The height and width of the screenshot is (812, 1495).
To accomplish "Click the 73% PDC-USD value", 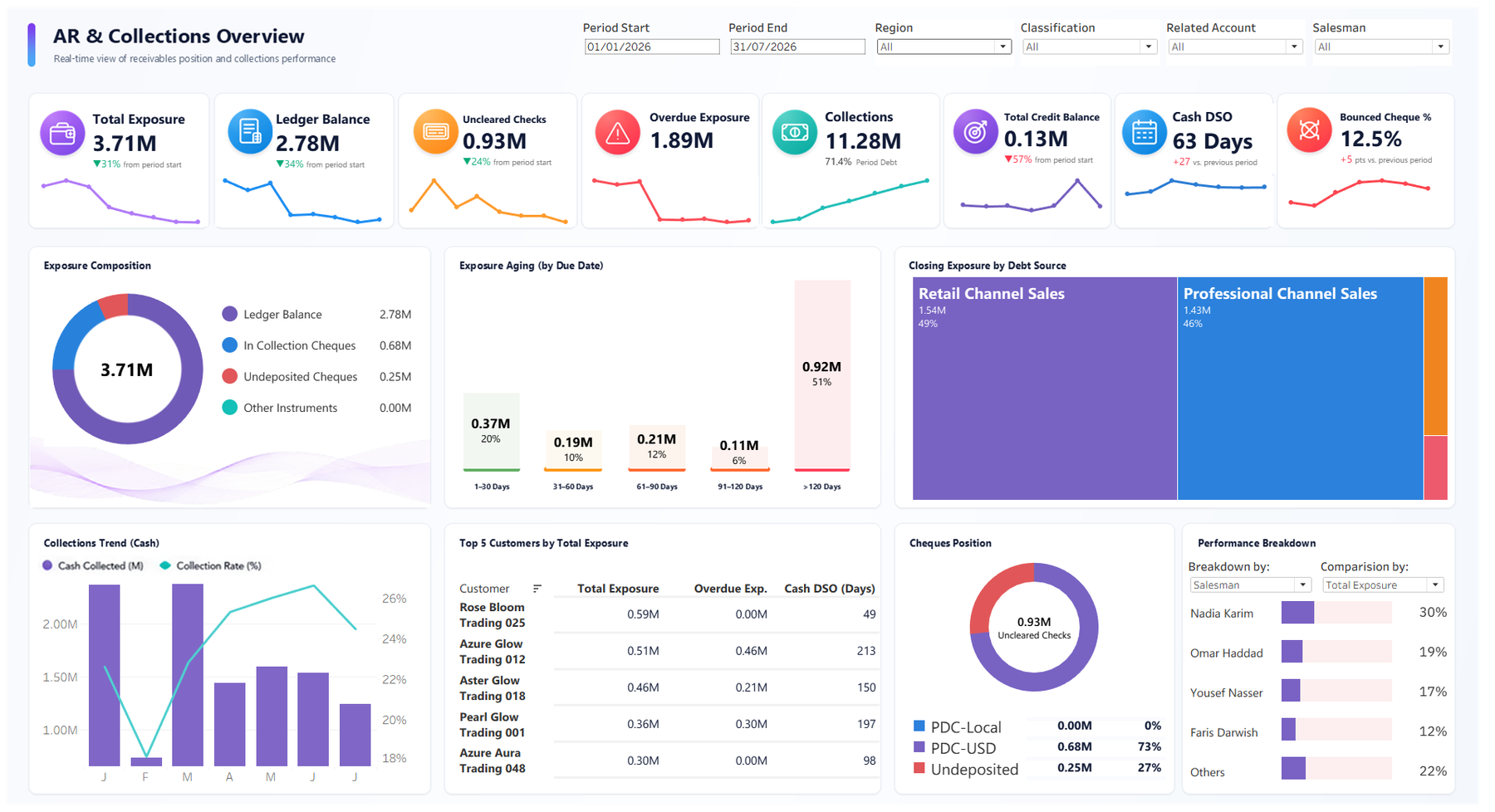I will (1149, 746).
